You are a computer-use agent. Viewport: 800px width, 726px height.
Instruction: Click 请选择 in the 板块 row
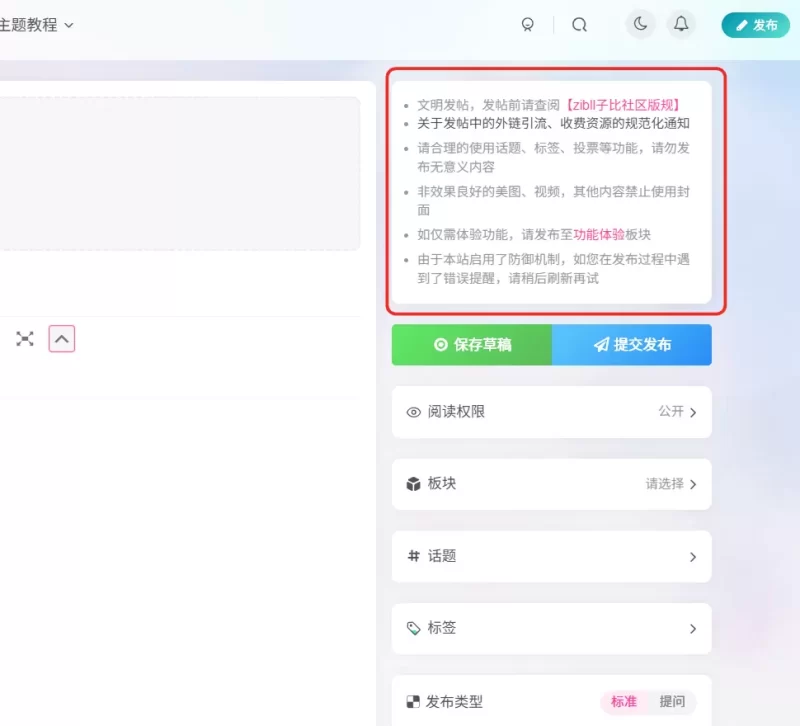664,484
